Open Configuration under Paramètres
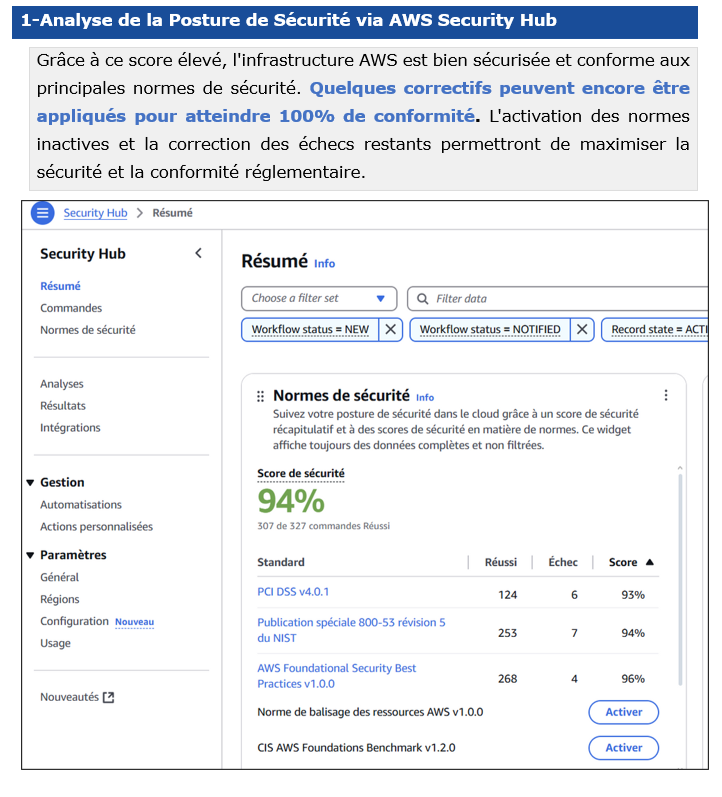 (74, 621)
